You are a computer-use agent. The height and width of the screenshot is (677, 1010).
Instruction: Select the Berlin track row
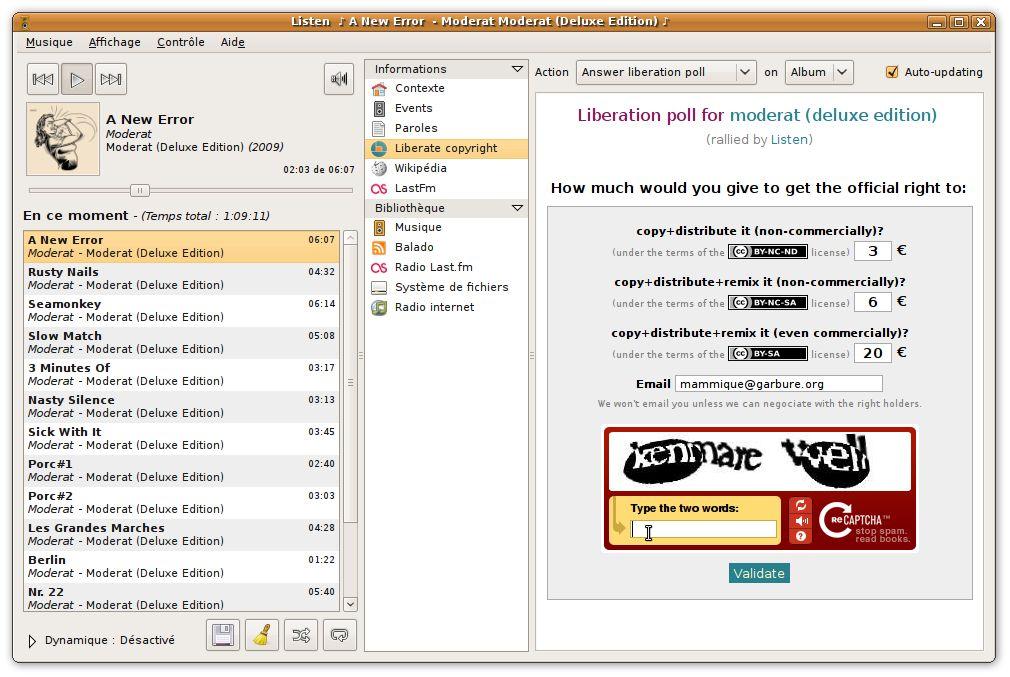coord(182,567)
